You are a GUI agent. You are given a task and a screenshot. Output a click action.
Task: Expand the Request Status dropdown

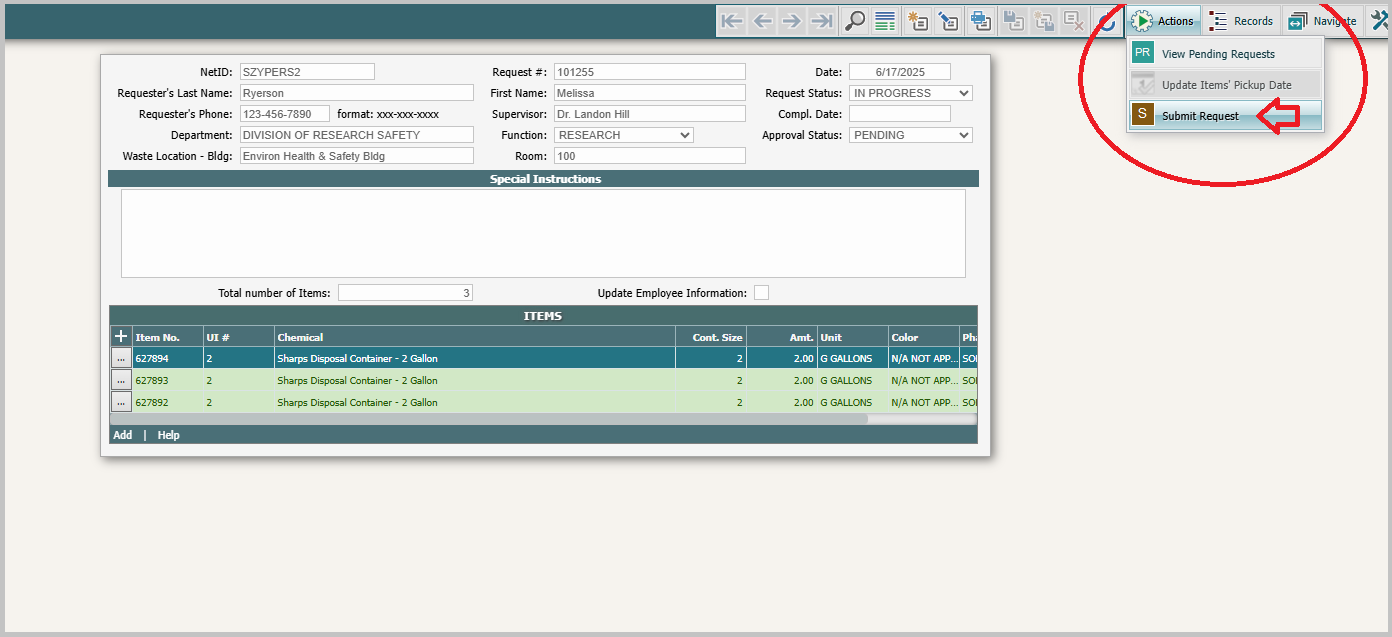point(911,93)
